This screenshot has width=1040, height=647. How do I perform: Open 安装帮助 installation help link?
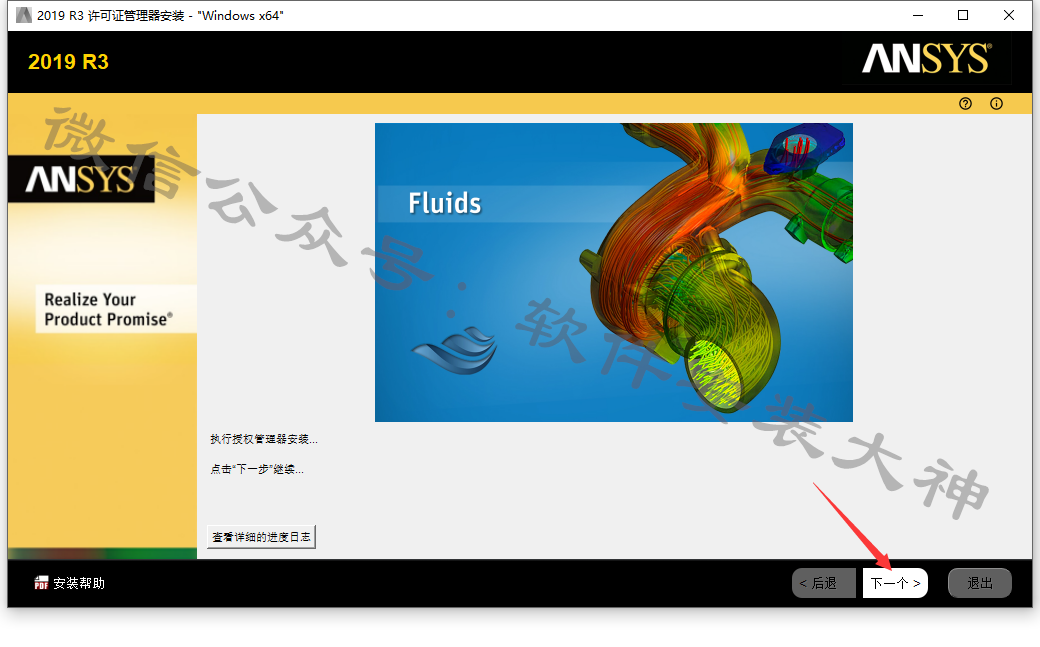79,583
